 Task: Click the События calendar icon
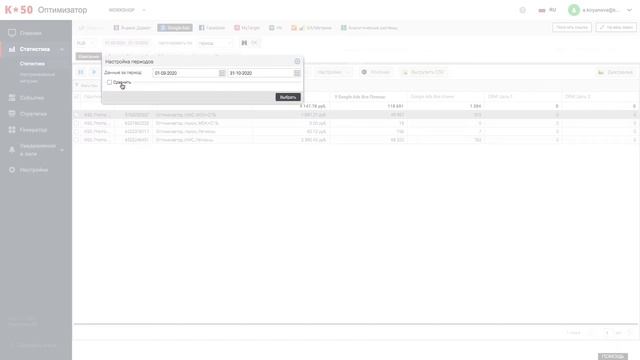pos(12,98)
